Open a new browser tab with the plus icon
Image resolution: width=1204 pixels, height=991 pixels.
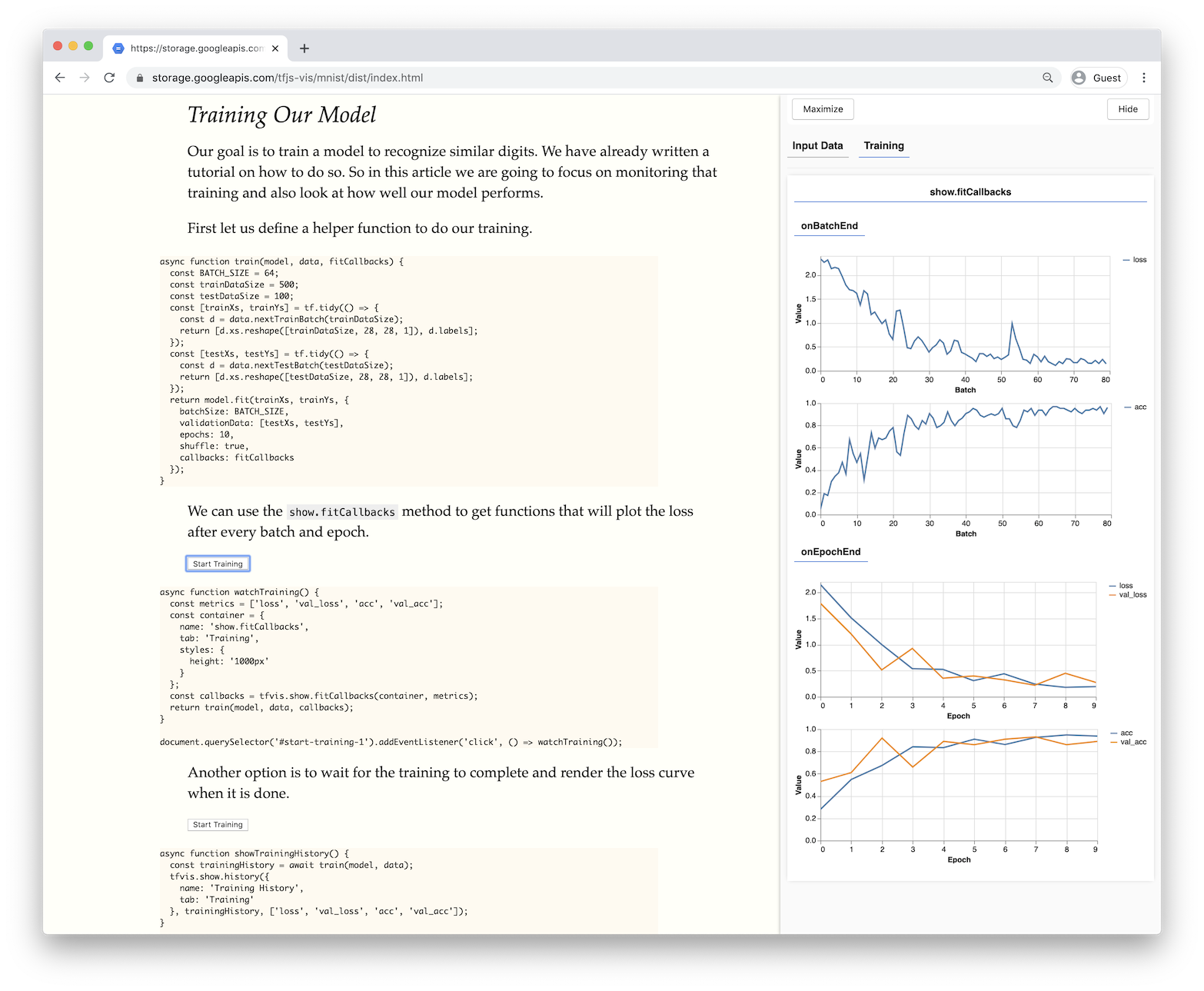304,48
